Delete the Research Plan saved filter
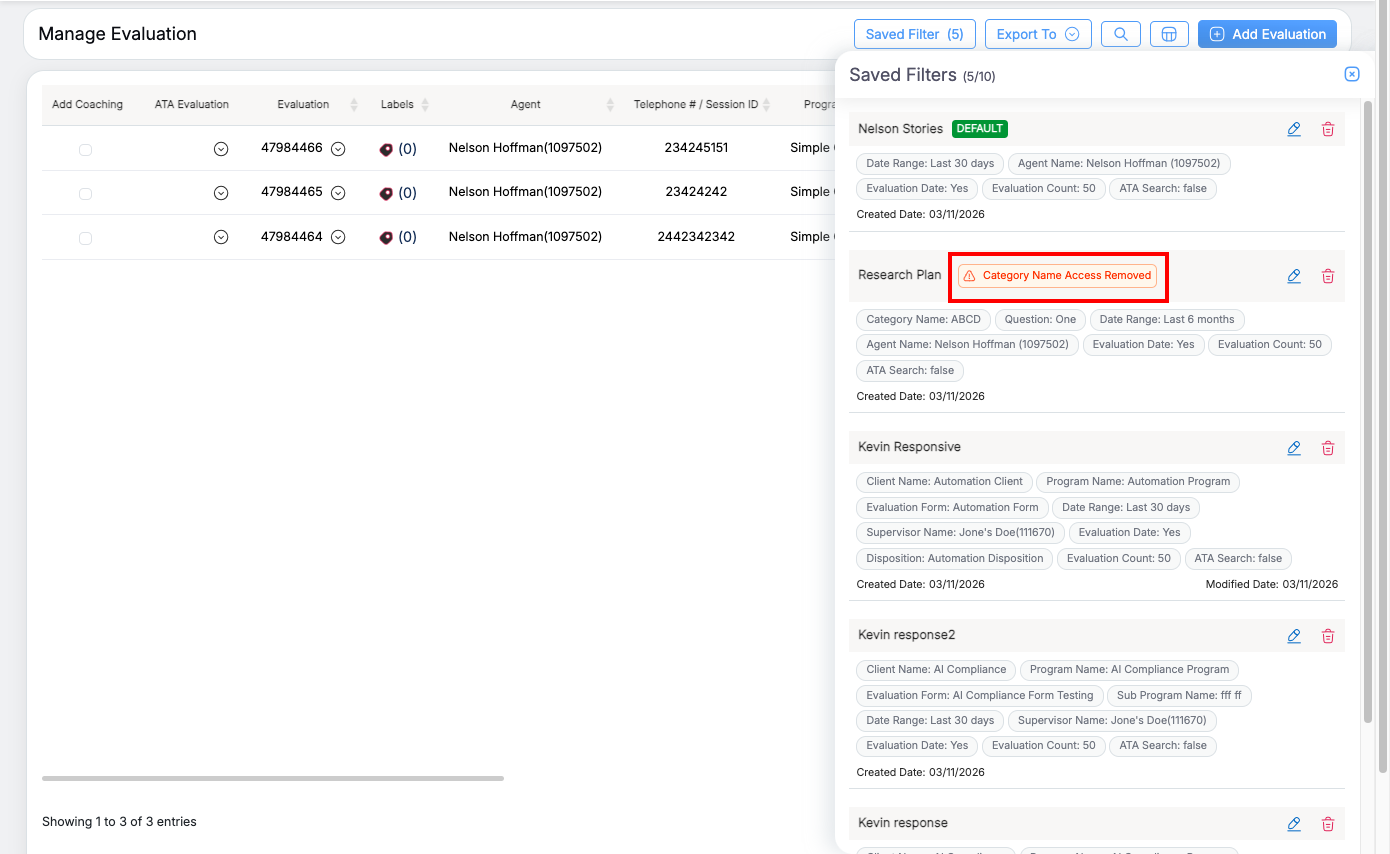 [x=1328, y=276]
